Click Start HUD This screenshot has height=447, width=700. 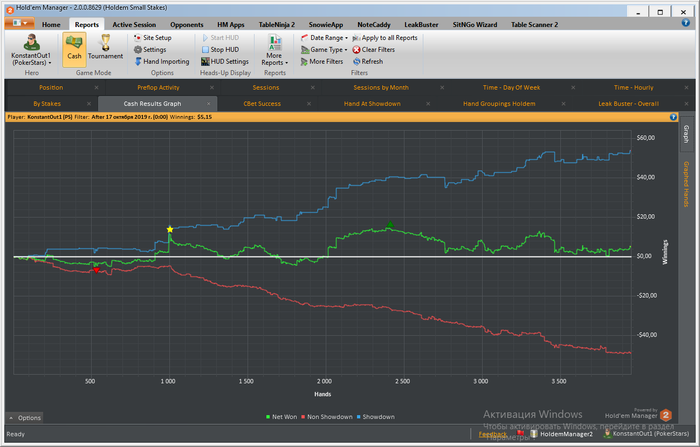(221, 38)
